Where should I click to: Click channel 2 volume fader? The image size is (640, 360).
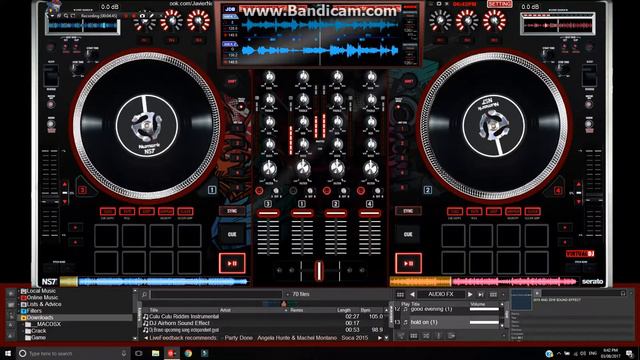click(x=336, y=213)
